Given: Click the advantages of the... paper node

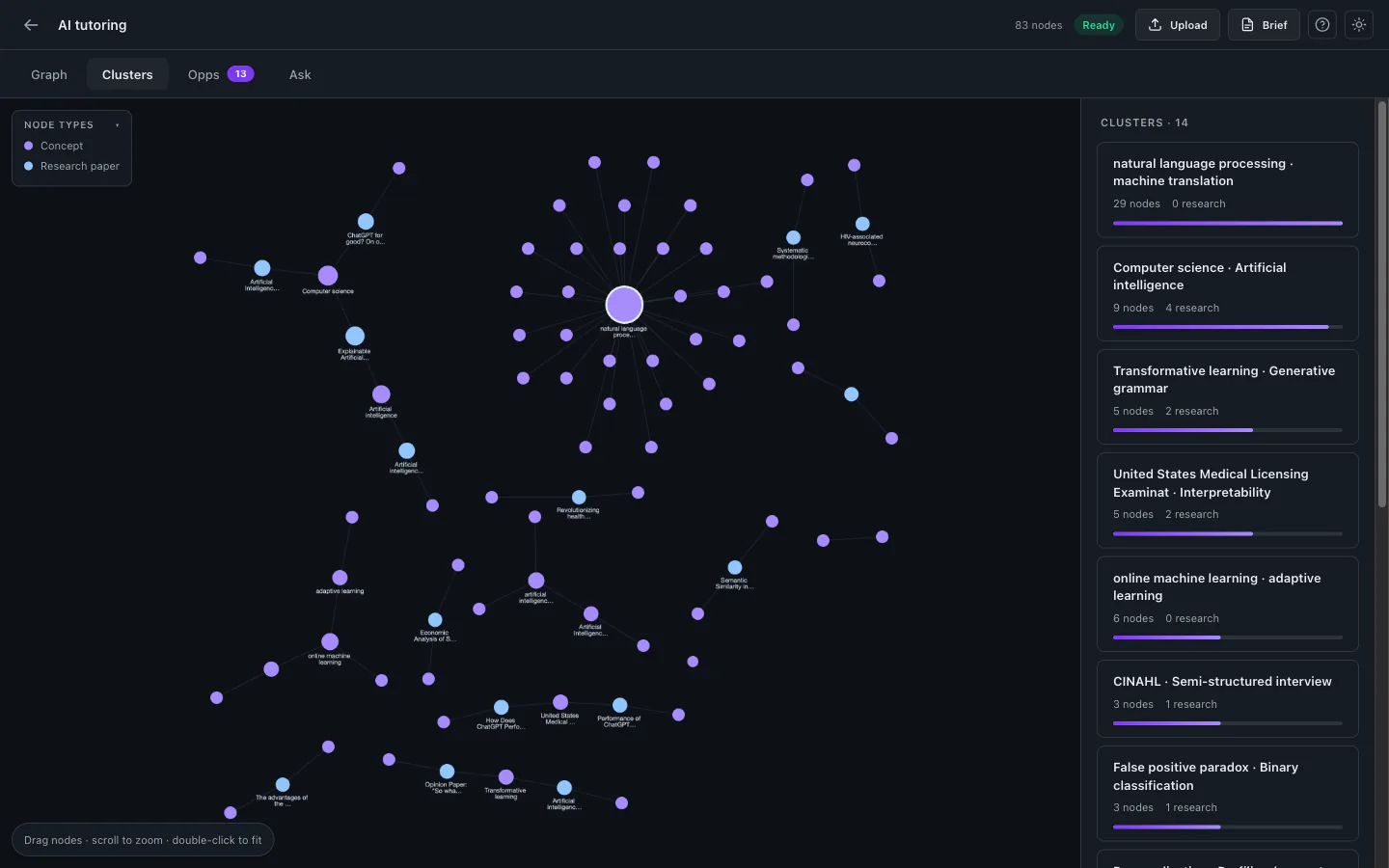Looking at the screenshot, I should [283, 785].
